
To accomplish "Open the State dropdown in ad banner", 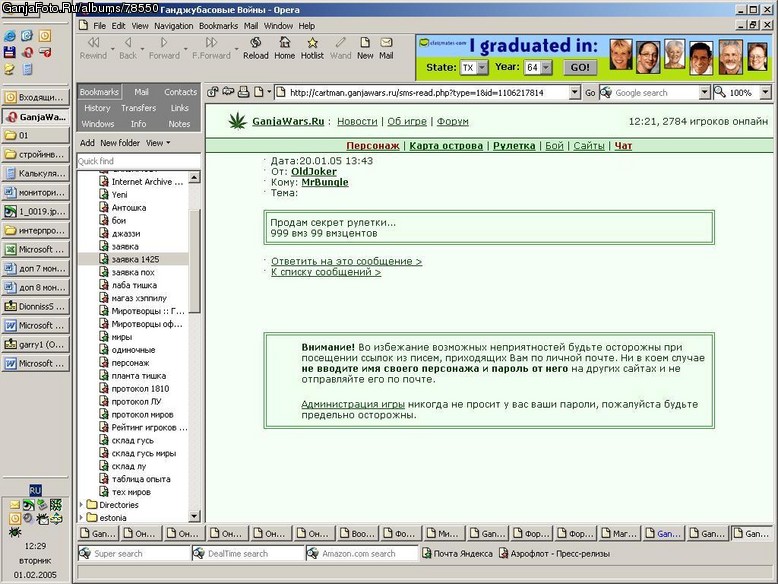I will (482, 67).
